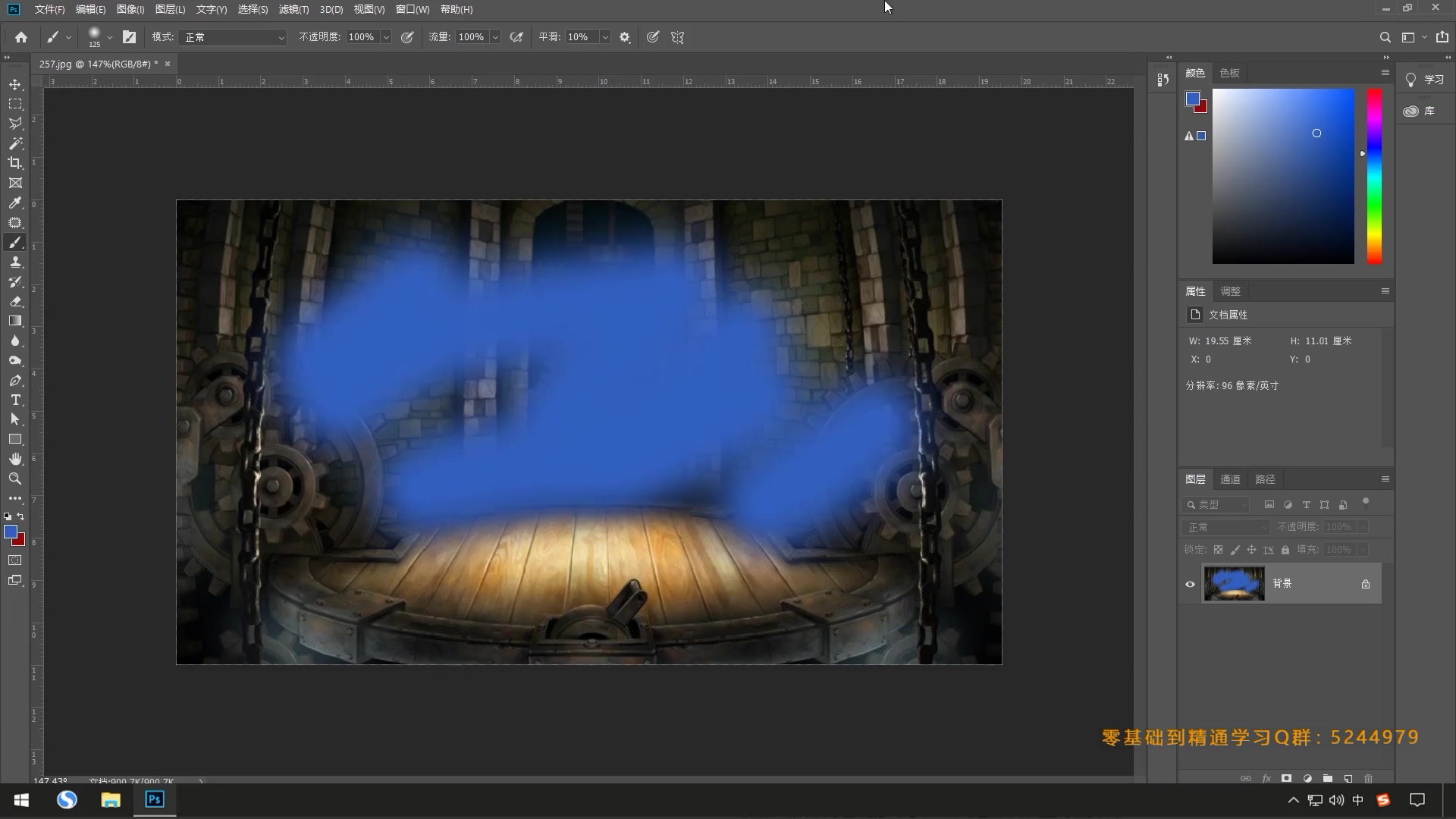
Task: Select the Spot Healing Brush tool
Action: (x=15, y=223)
